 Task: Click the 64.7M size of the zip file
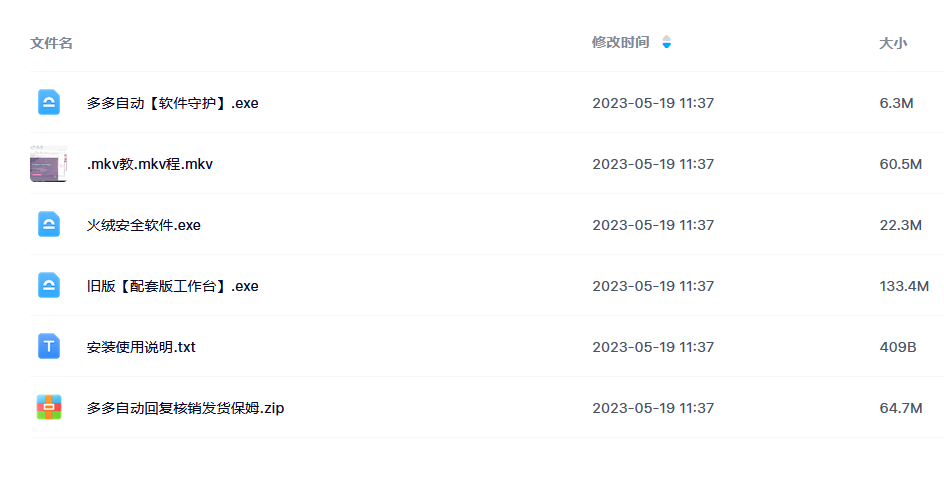point(901,408)
